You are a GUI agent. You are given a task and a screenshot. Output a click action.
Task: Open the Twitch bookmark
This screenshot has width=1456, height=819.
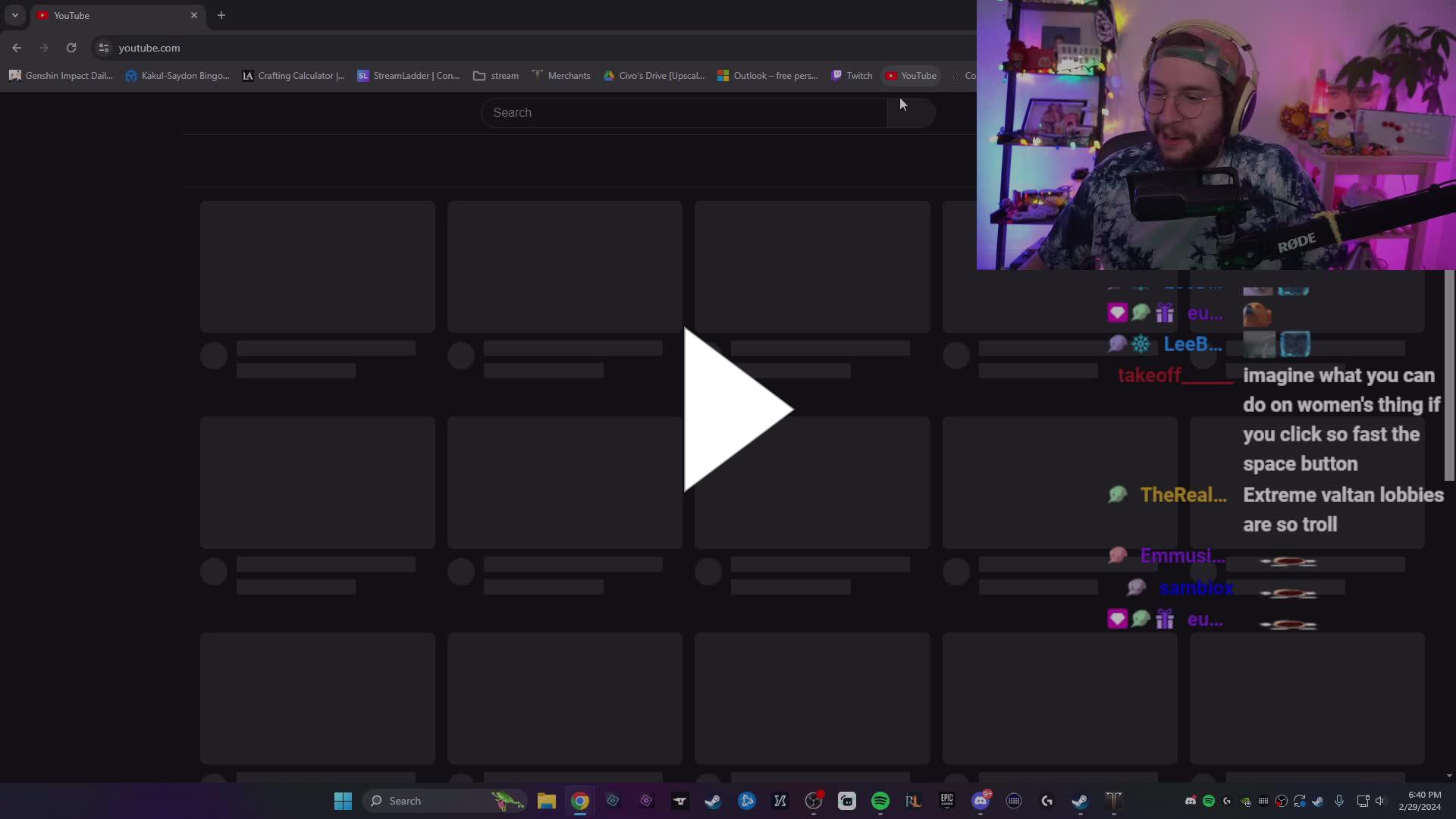pos(852,75)
